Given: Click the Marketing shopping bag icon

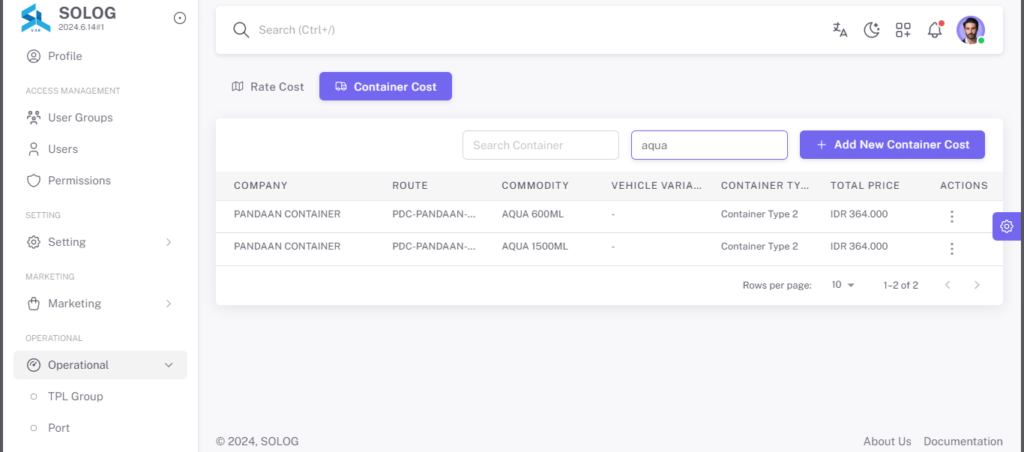Looking at the screenshot, I should coord(33,303).
